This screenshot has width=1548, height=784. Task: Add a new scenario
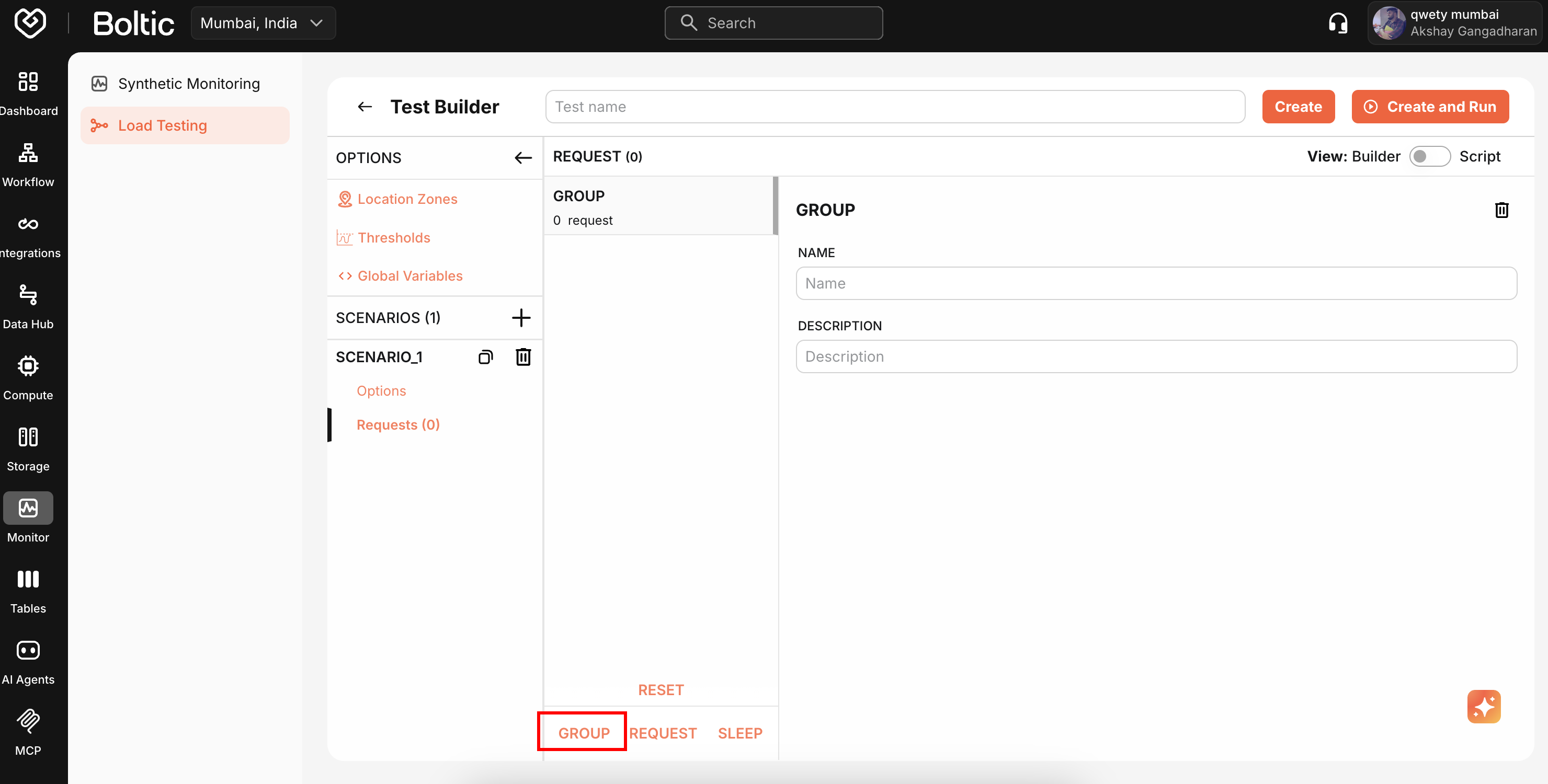(521, 318)
